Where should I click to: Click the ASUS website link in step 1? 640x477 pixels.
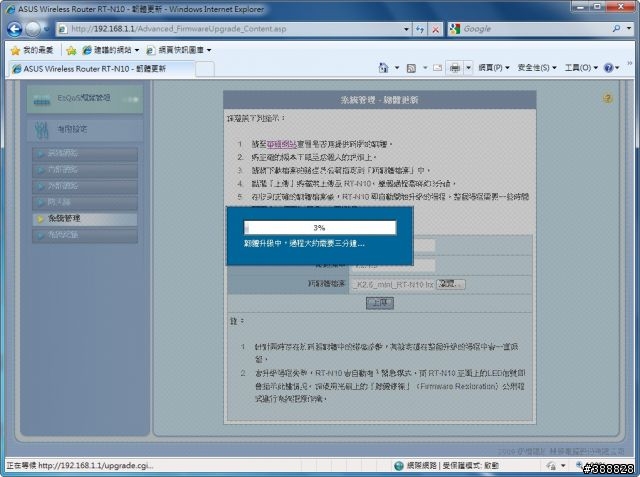281,144
